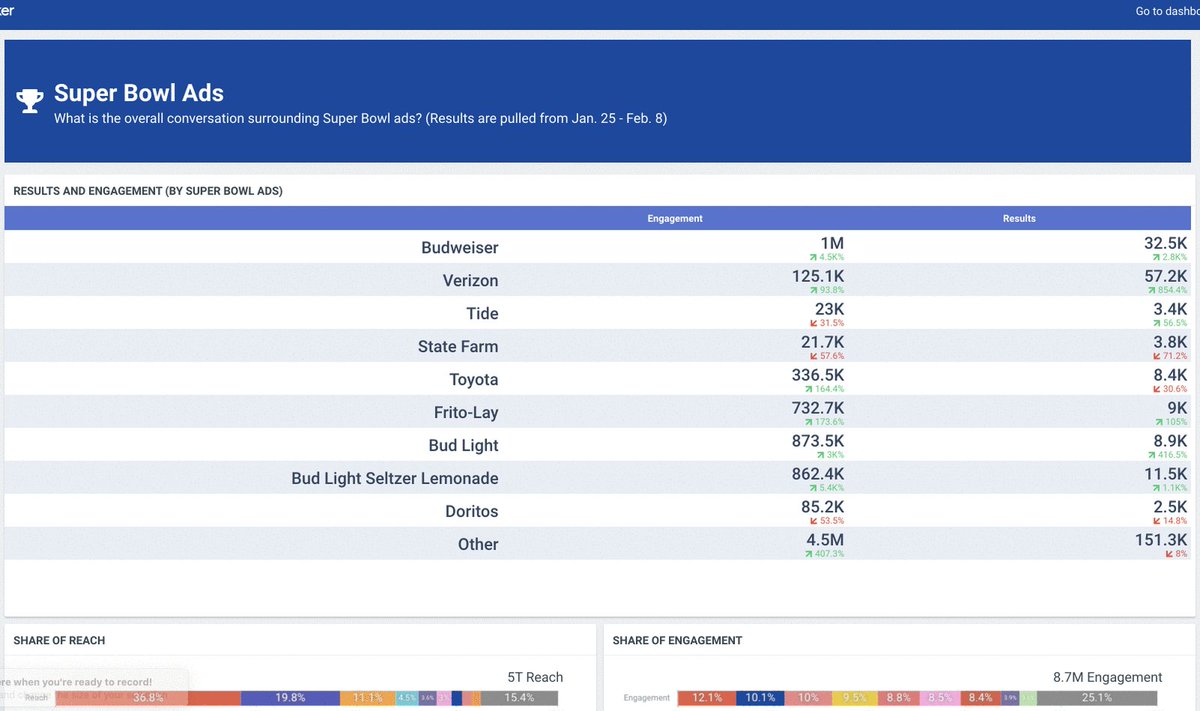The width and height of the screenshot is (1200, 711).
Task: Click the Tide row label
Action: coord(482,313)
